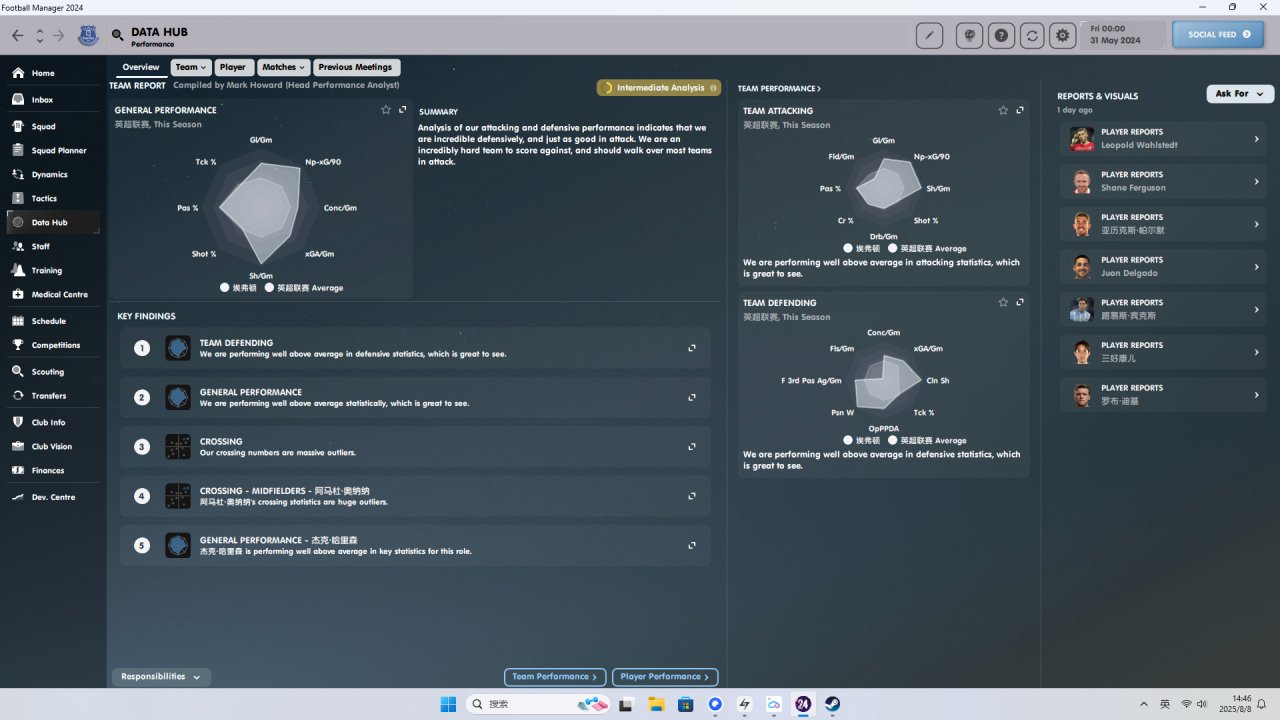Open Squad Planner in the sidebar
The height and width of the screenshot is (720, 1280).
coord(53,151)
